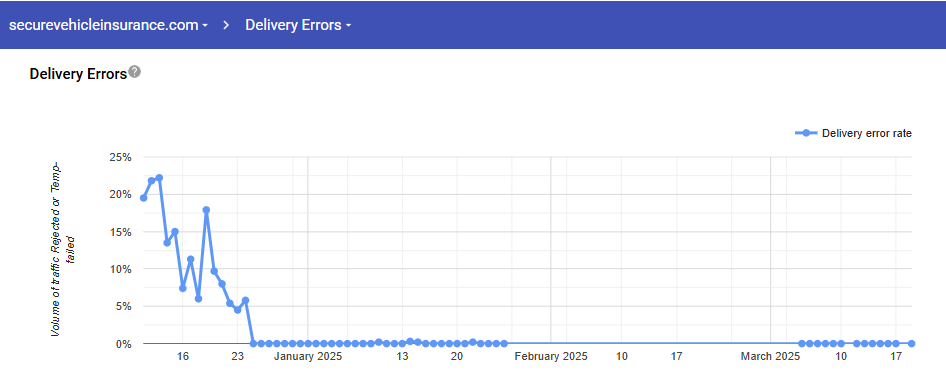Click the 23 date label on x-axis
946x385 pixels.
[238, 357]
